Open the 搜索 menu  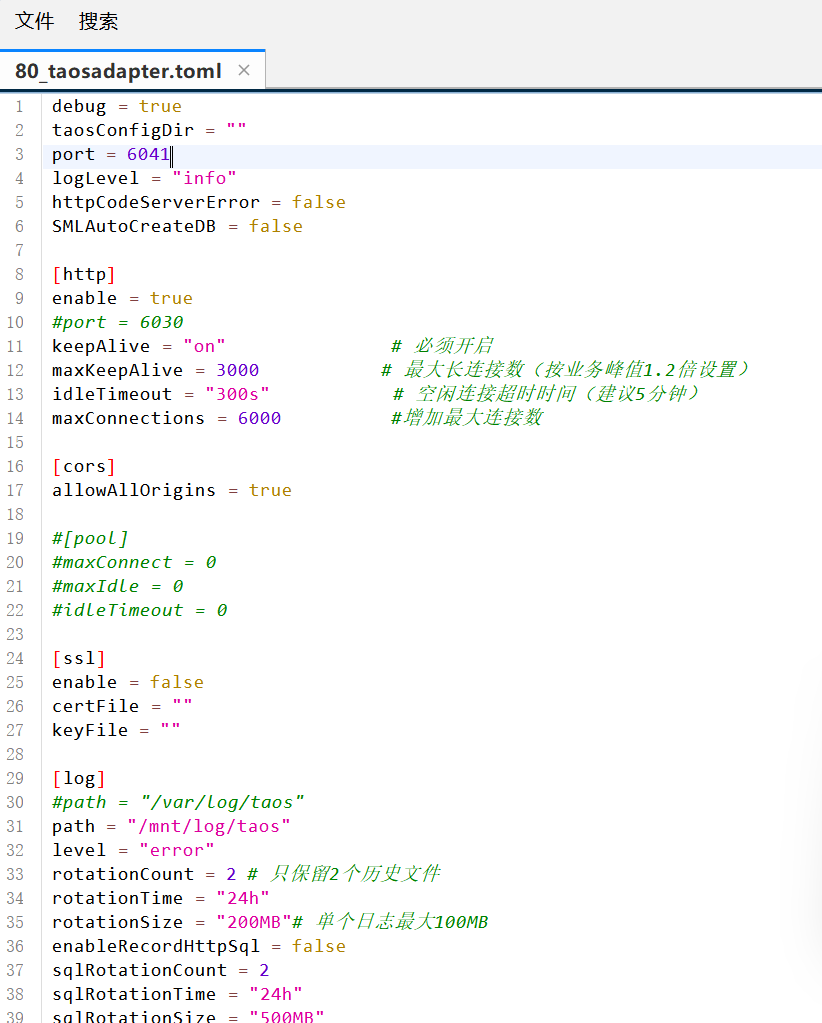98,21
